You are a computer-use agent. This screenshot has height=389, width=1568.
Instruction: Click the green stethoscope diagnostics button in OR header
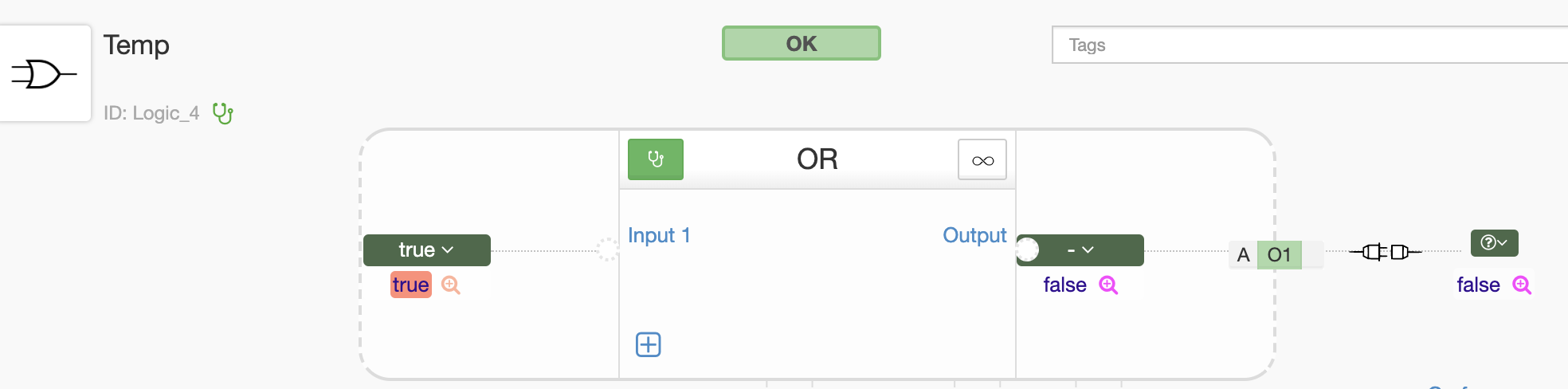(656, 159)
